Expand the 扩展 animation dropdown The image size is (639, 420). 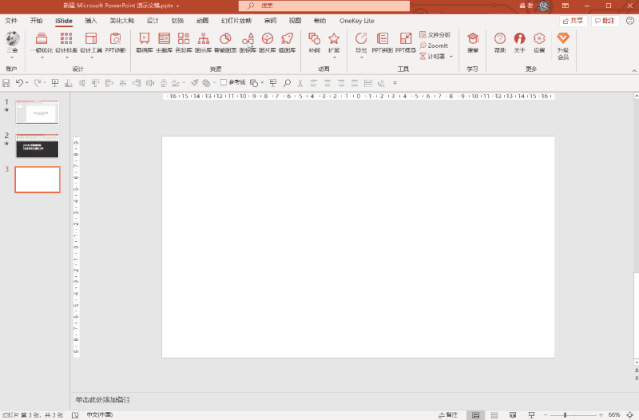tap(334, 57)
